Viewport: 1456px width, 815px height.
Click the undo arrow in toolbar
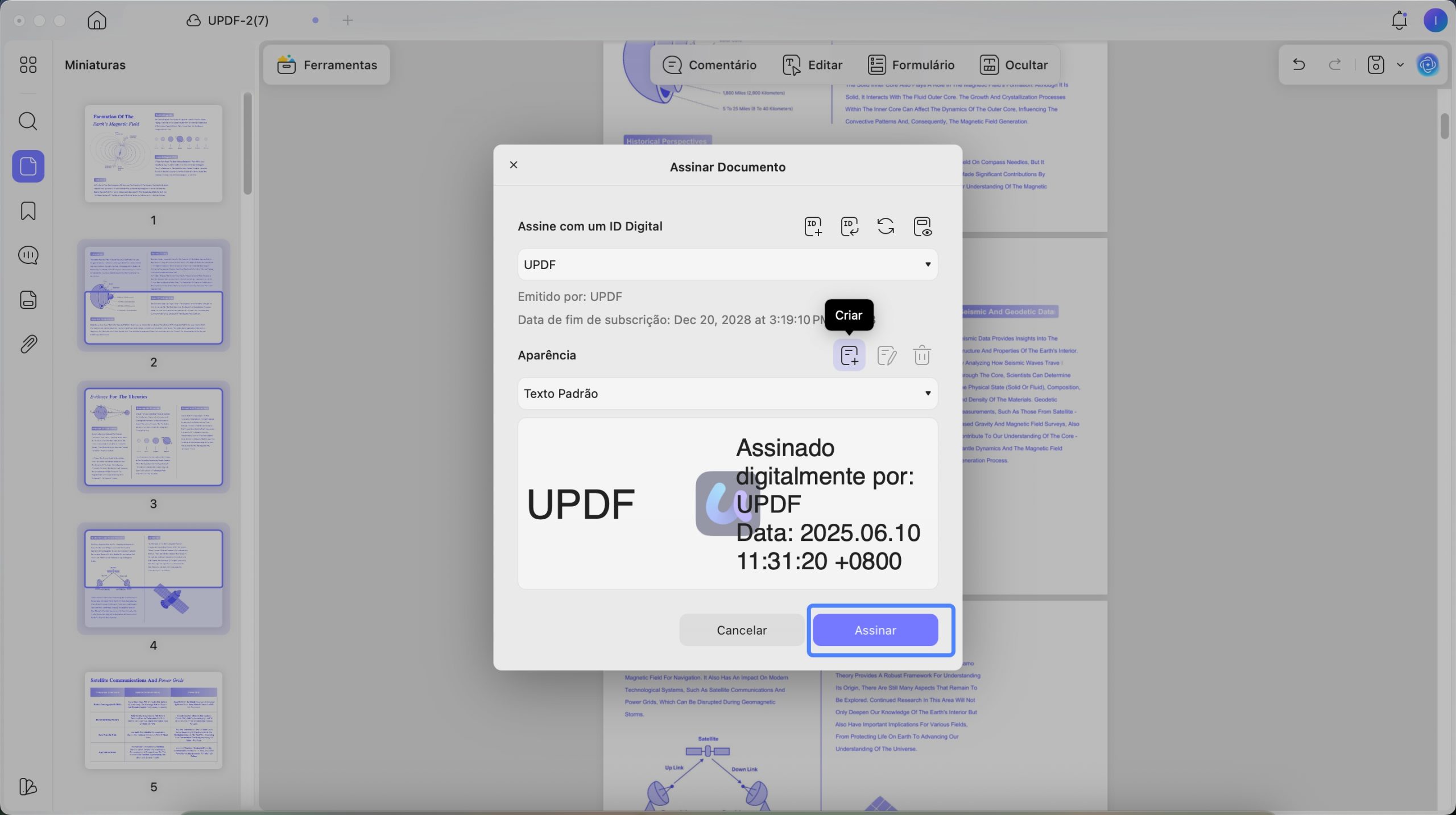click(x=1299, y=64)
